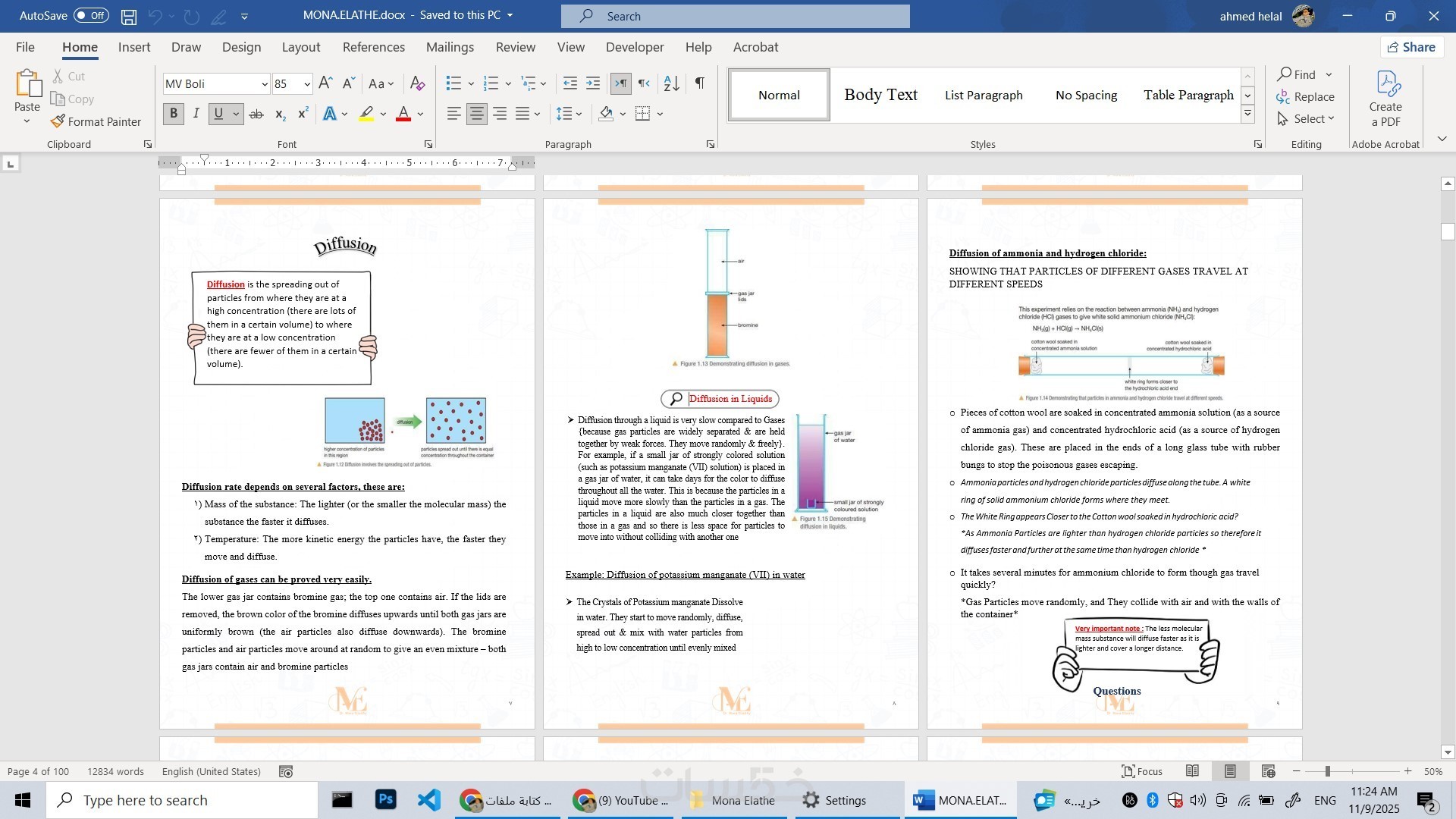Switch to Read Mode view icon

[1192, 771]
